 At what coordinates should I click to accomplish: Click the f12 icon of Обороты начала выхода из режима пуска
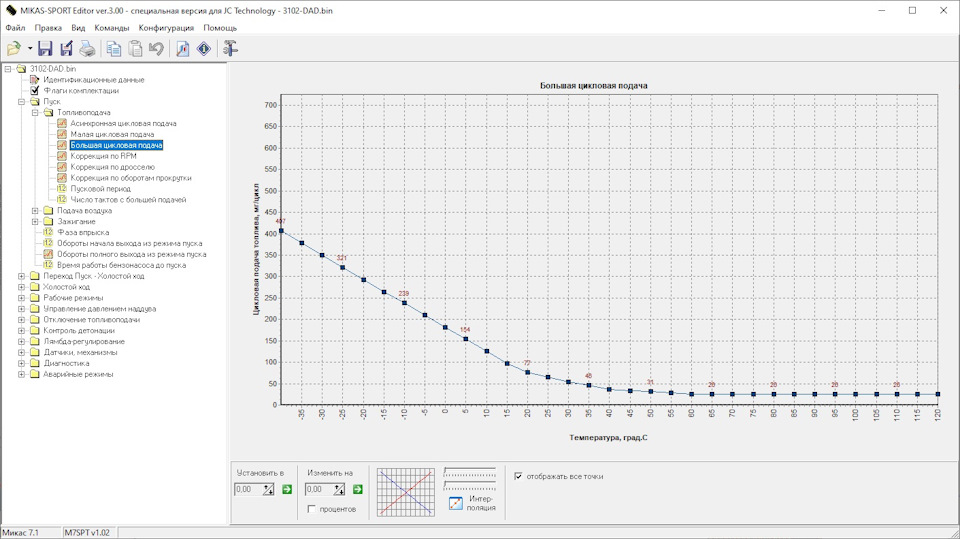[48, 243]
